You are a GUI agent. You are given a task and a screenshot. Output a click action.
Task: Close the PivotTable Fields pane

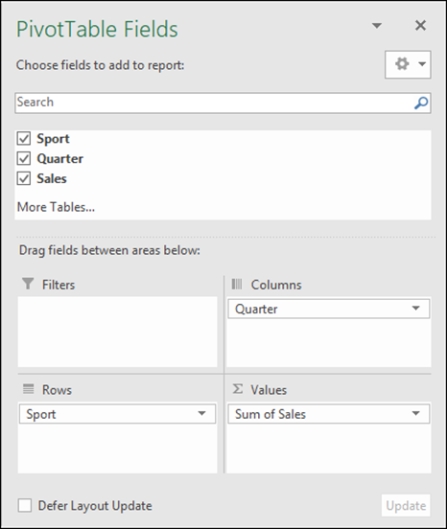[x=420, y=25]
